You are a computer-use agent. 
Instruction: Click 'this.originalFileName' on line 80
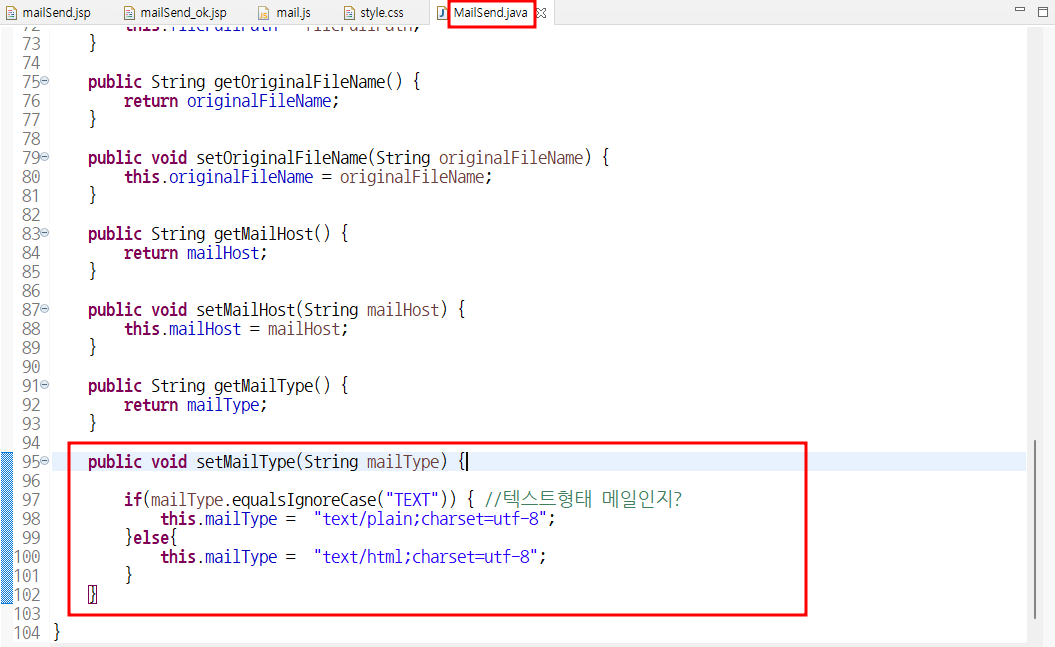pos(219,177)
